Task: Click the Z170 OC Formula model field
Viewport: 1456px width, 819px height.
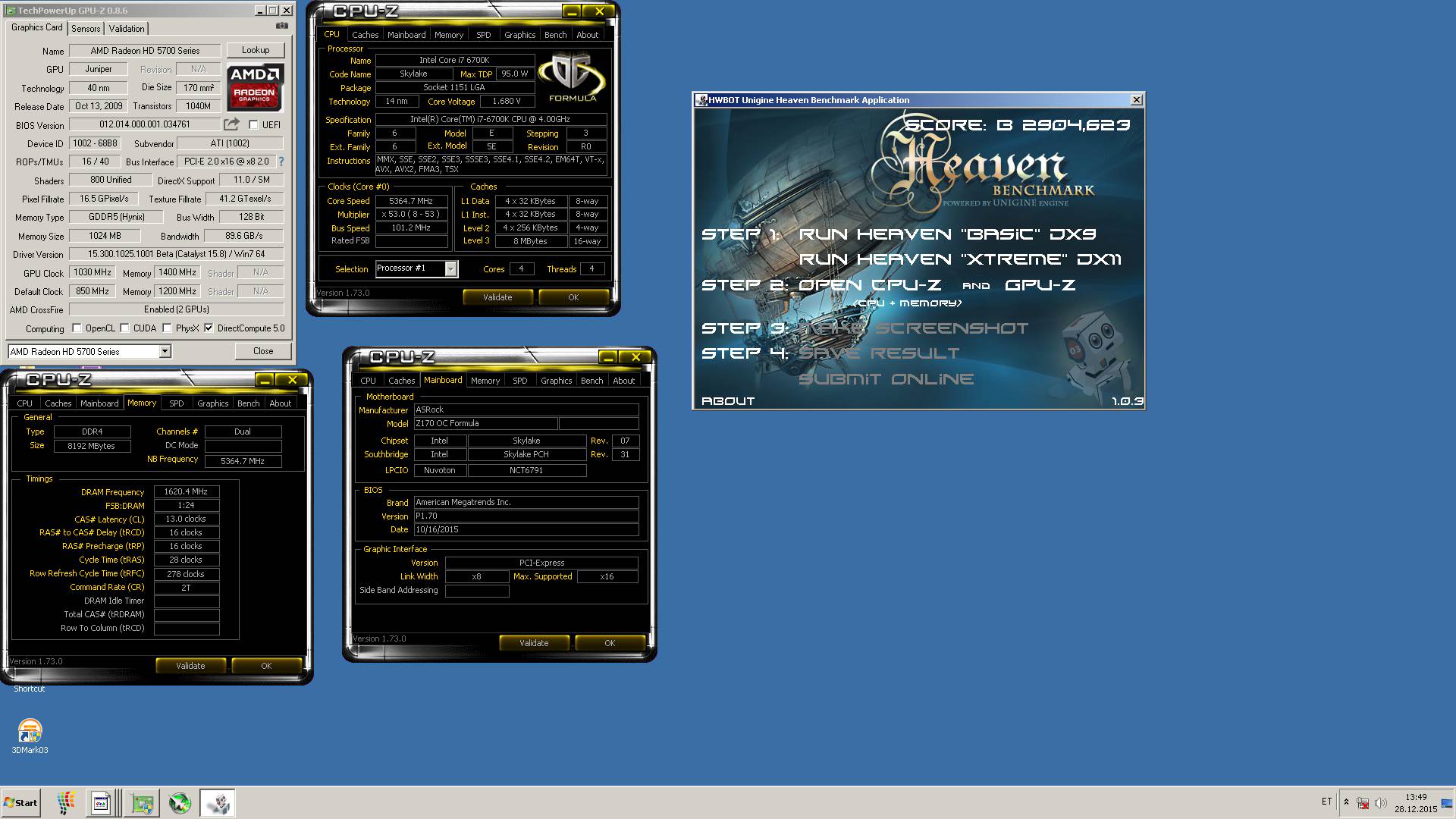Action: 485,423
